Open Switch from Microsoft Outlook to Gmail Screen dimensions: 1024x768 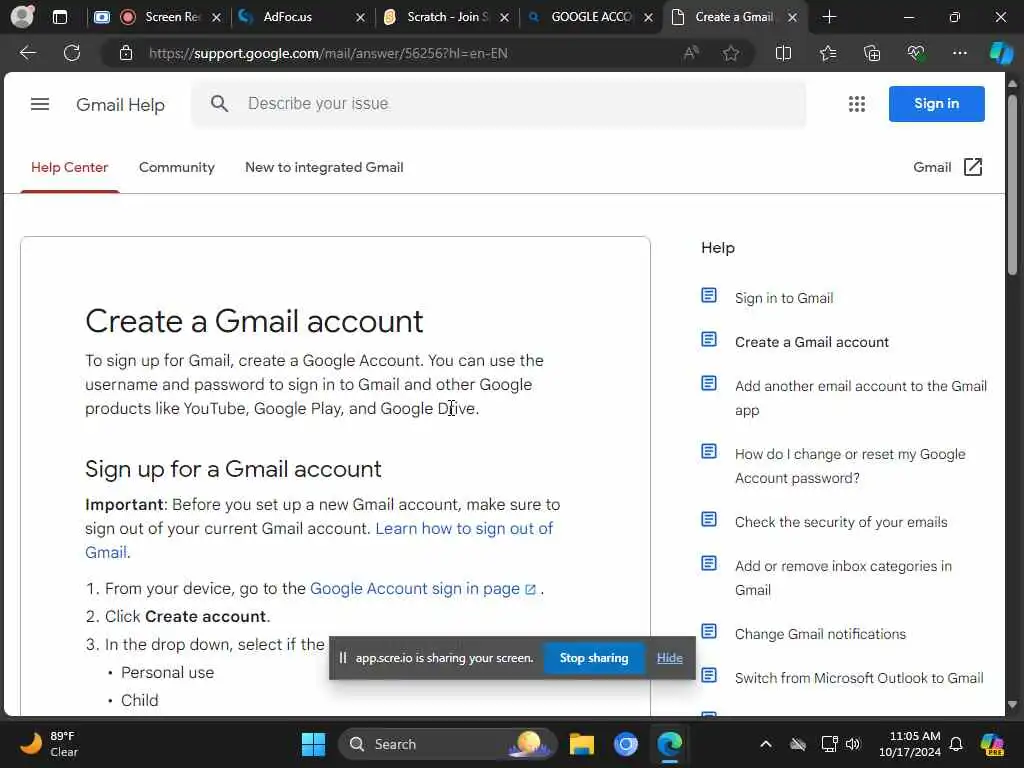point(859,678)
